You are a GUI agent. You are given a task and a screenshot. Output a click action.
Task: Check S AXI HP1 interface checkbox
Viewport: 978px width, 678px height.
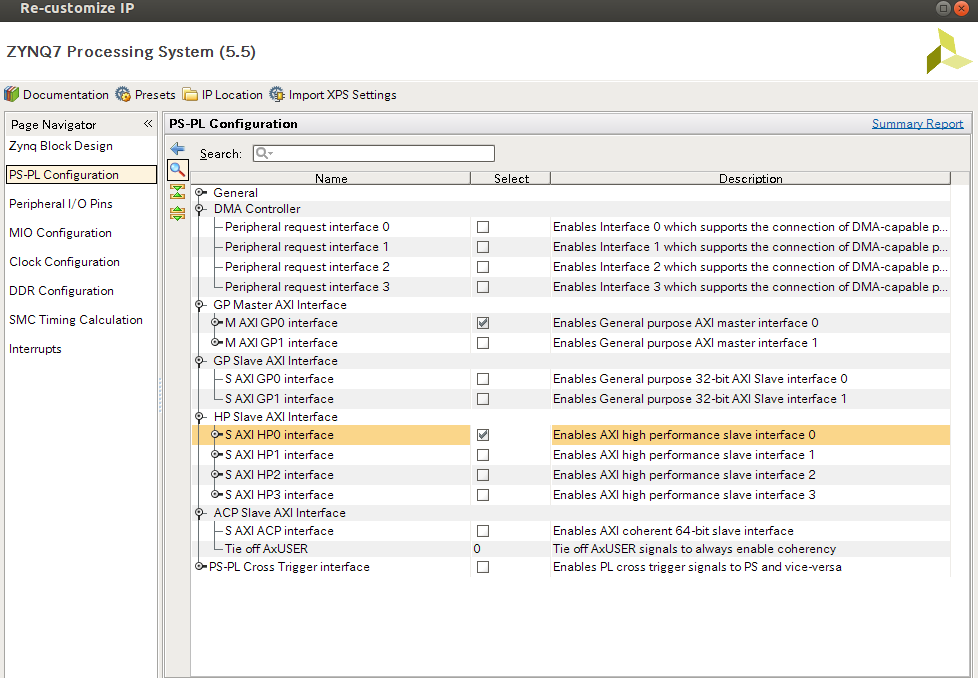[x=483, y=455]
